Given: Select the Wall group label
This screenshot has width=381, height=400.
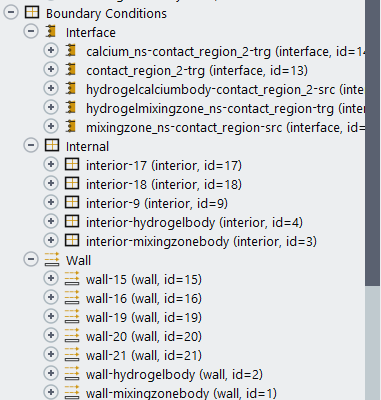Looking at the screenshot, I should (78, 261).
